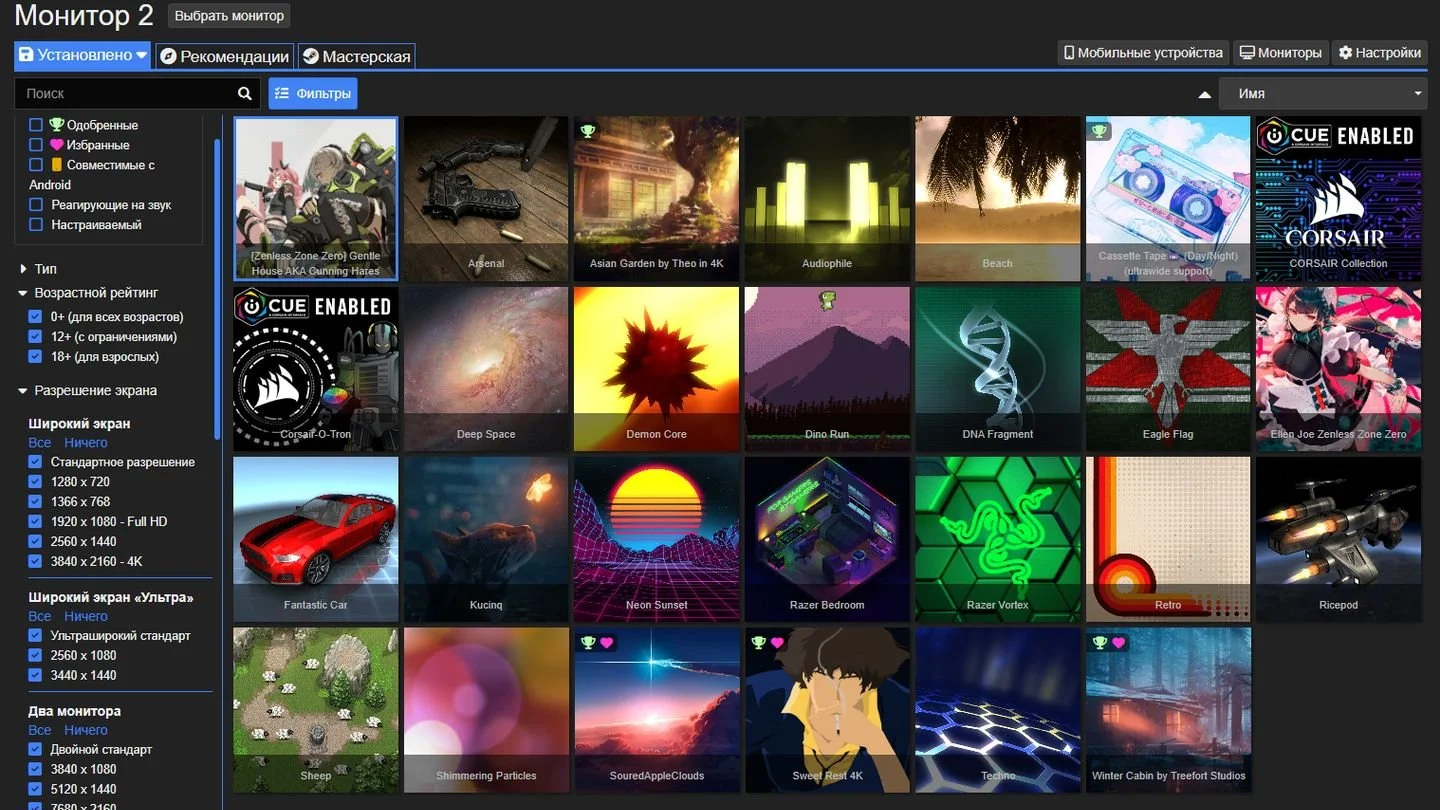Toggle the 1920 x 1080 Full HD checkbox

pyautogui.click(x=36, y=521)
